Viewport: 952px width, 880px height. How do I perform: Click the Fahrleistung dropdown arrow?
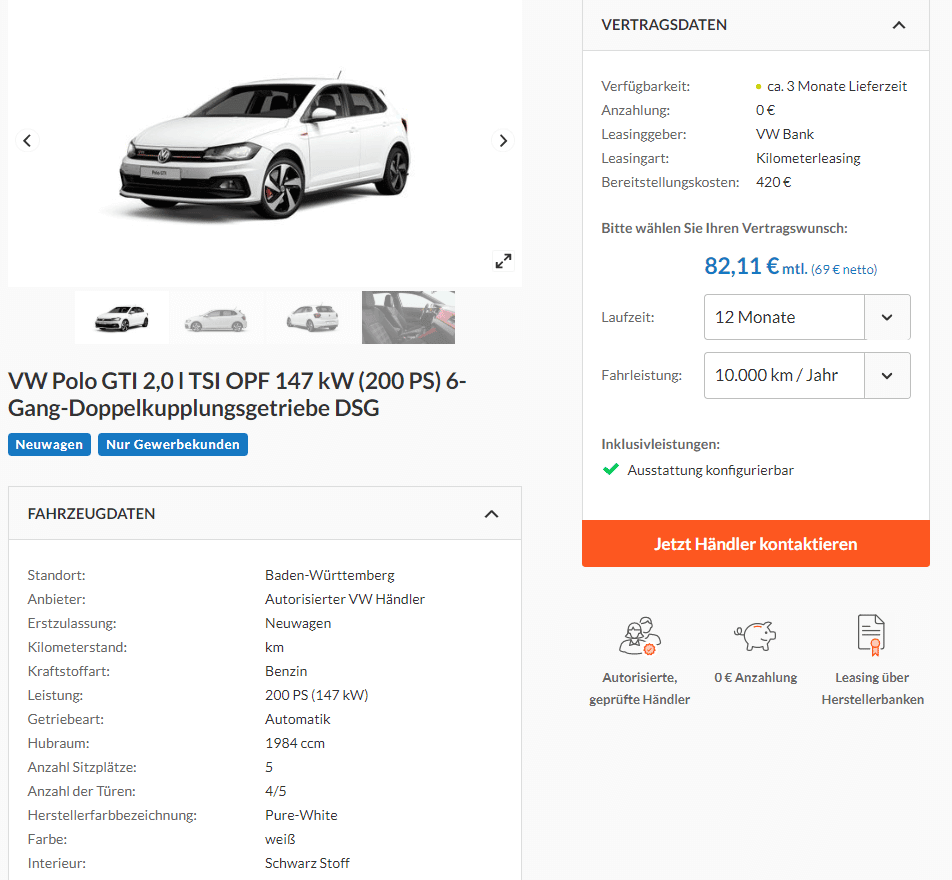tap(887, 375)
